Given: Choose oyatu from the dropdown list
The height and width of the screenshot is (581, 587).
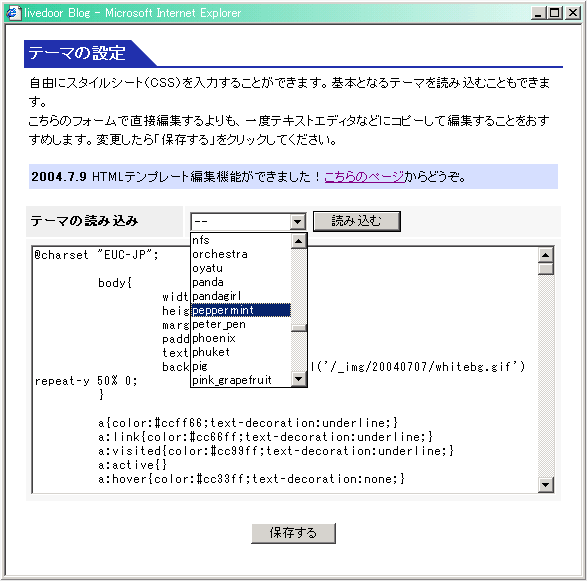Looking at the screenshot, I should [x=241, y=268].
